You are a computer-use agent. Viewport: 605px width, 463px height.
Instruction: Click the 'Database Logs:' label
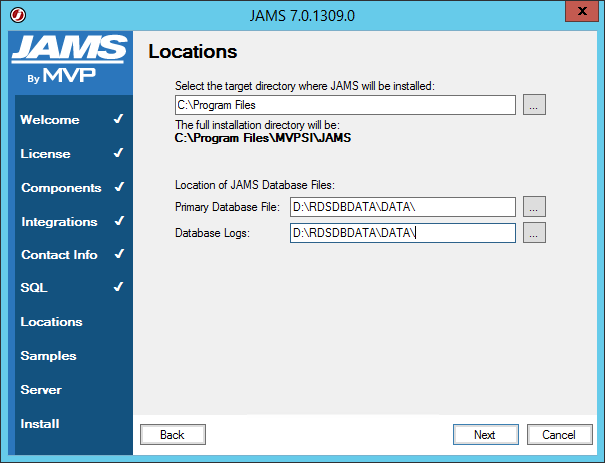point(213,233)
